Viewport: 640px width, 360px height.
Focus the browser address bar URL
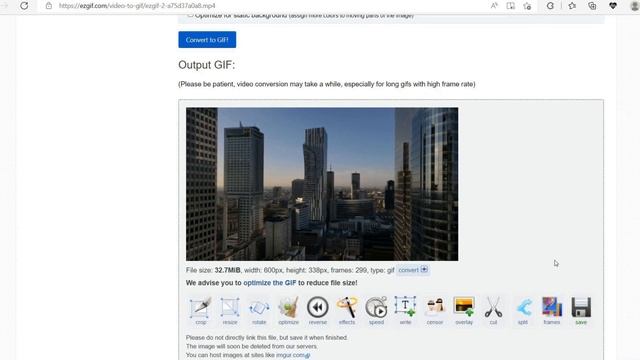click(x=137, y=6)
